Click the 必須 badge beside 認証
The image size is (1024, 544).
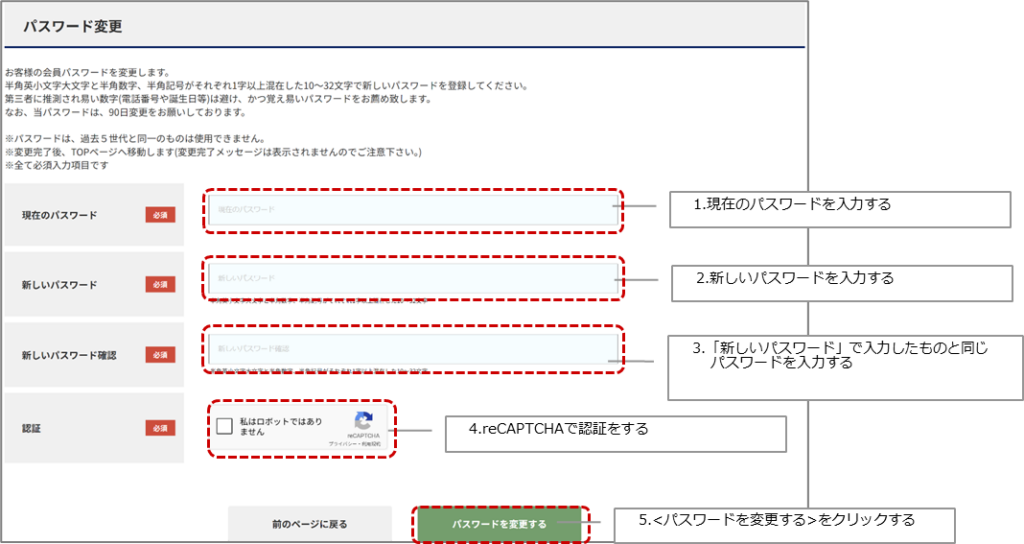(160, 428)
